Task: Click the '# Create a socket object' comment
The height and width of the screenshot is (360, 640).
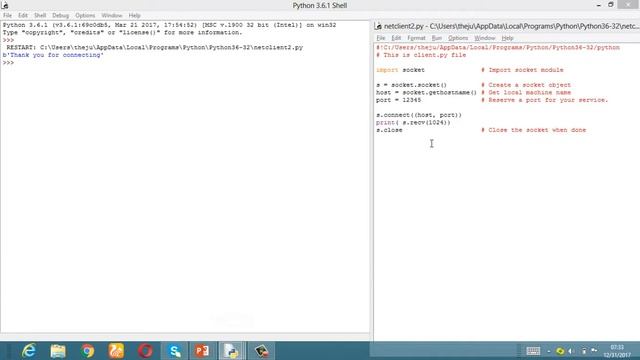Action: click(x=526, y=85)
